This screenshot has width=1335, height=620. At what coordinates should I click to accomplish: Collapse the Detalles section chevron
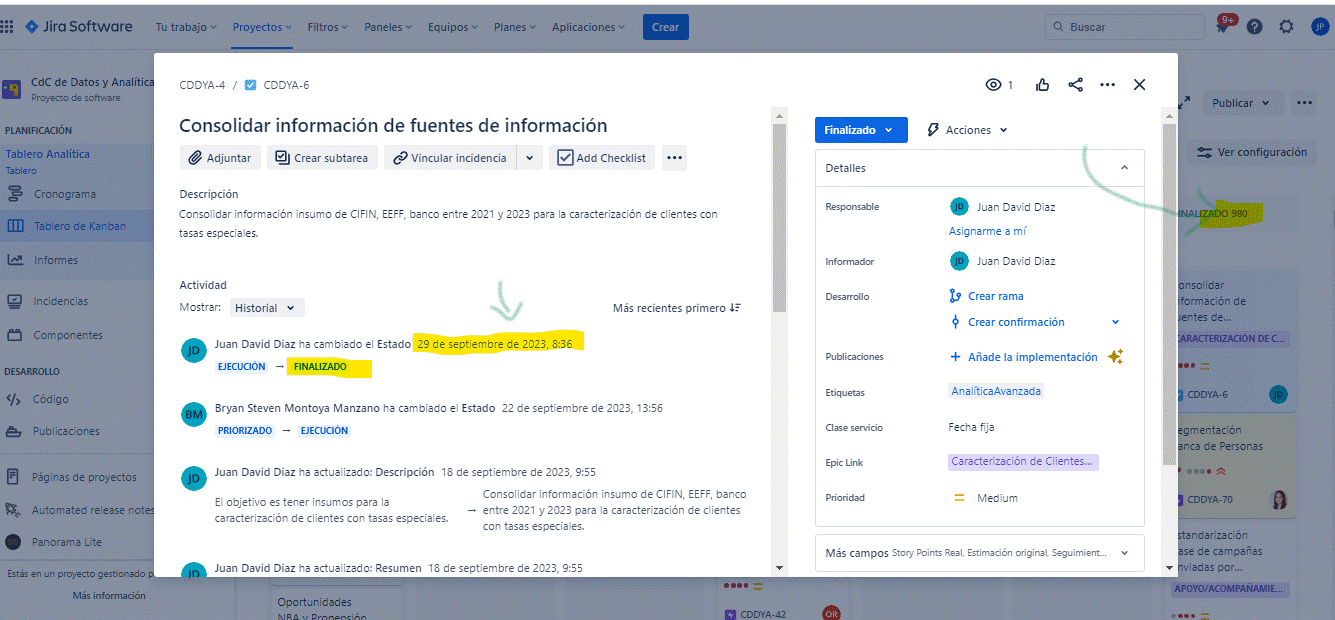click(x=1124, y=168)
